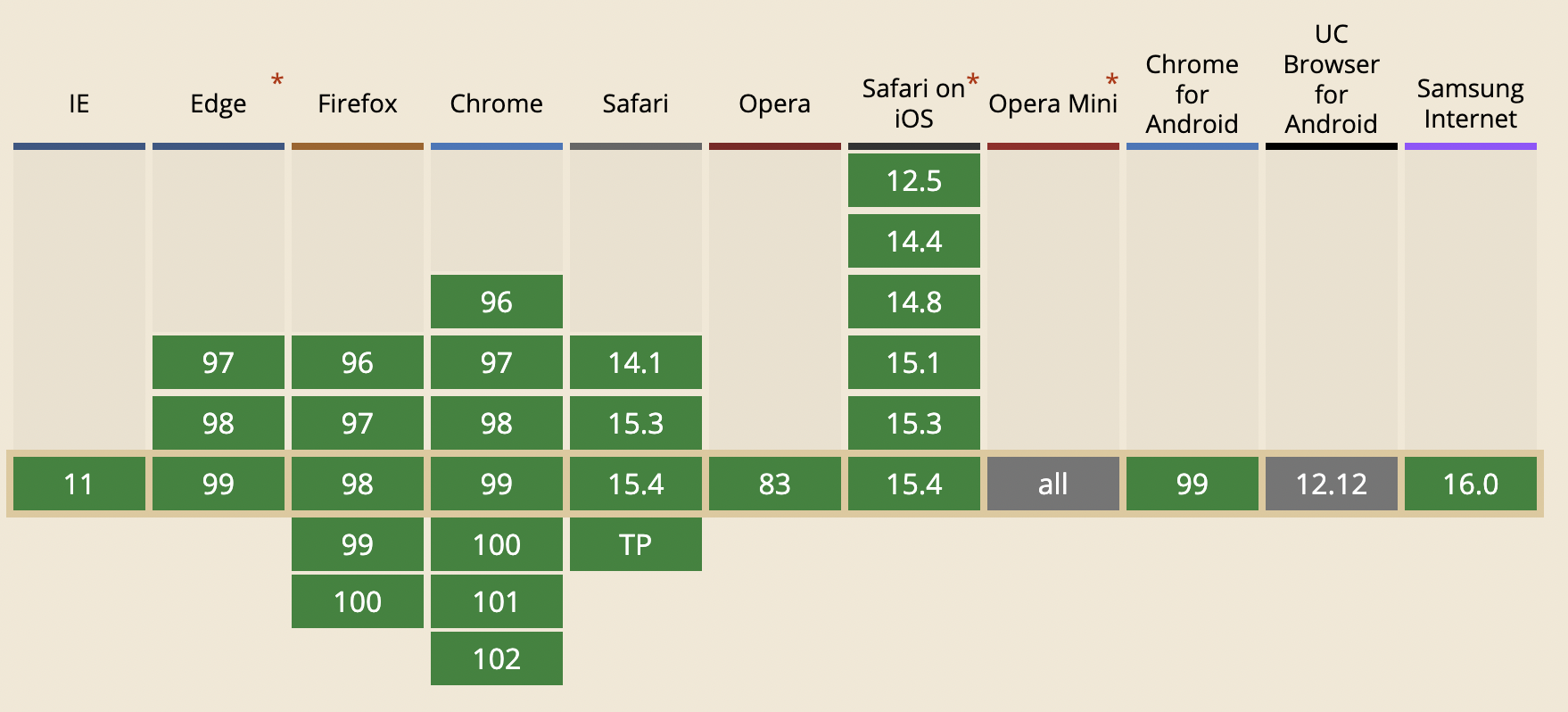Select Chrome version 102 cell
Viewport: 1568px width, 712px height.
coord(497,658)
